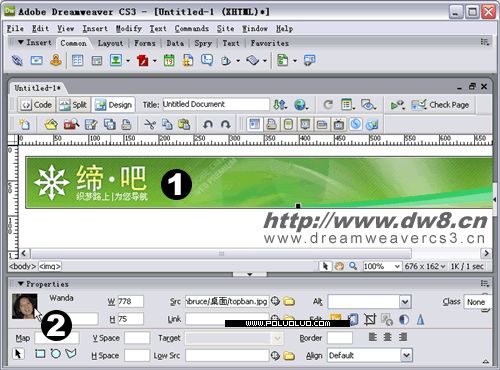Click the Save icon in Standard toolbar
The width and height of the screenshot is (500, 370).
click(x=91, y=124)
